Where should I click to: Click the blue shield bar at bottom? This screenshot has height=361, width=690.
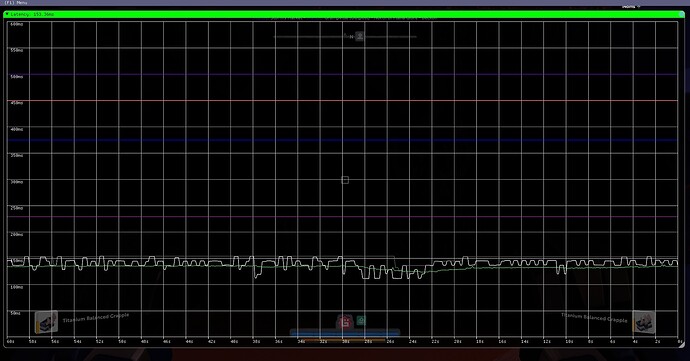click(x=345, y=333)
